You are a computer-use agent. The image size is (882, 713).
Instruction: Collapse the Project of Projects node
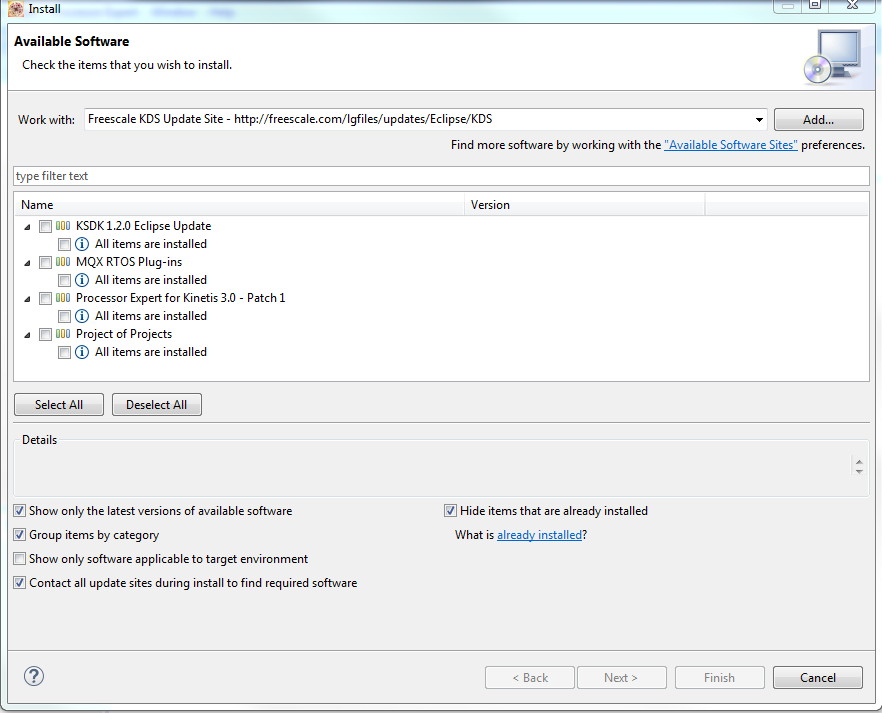tap(27, 335)
